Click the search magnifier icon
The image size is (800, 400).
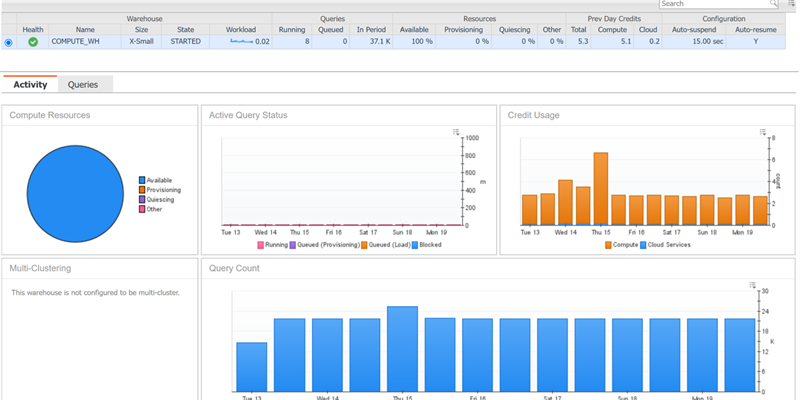pyautogui.click(x=773, y=4)
